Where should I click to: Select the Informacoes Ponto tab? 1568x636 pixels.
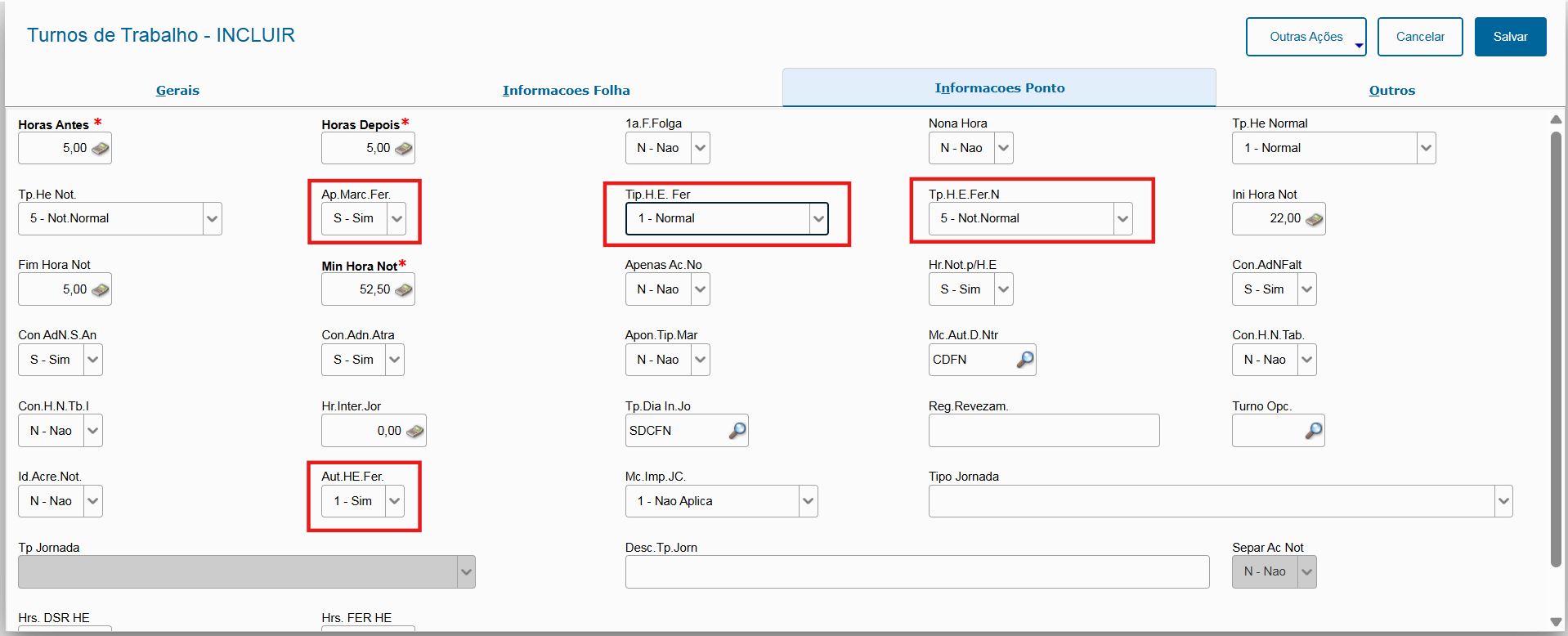click(x=999, y=87)
